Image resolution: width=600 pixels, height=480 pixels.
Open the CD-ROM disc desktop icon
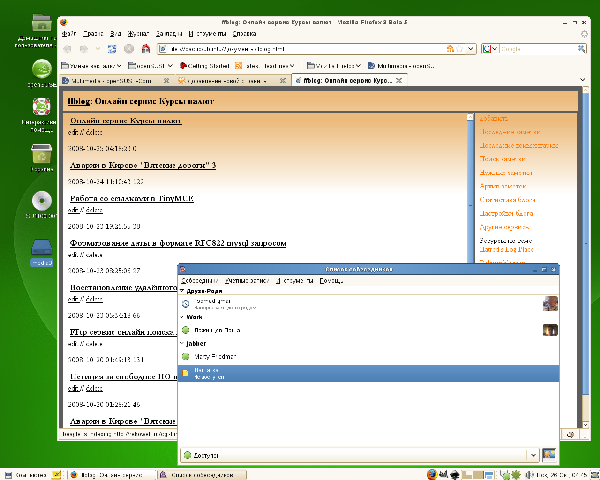42,199
